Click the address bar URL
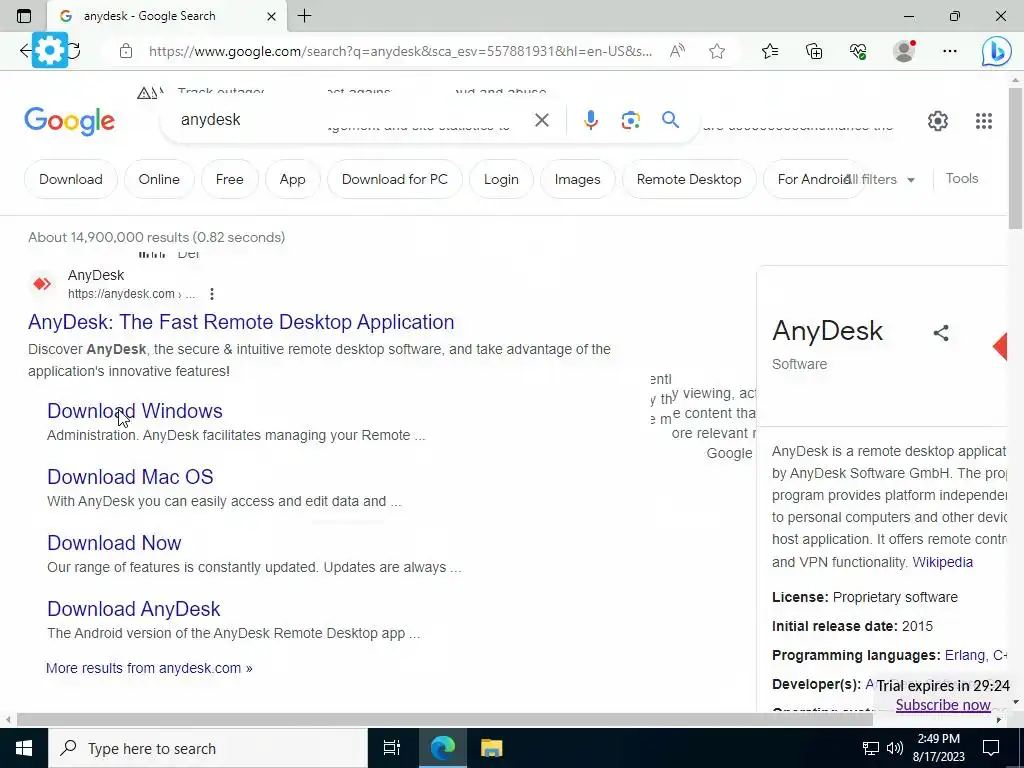This screenshot has width=1024, height=768. pyautogui.click(x=400, y=51)
